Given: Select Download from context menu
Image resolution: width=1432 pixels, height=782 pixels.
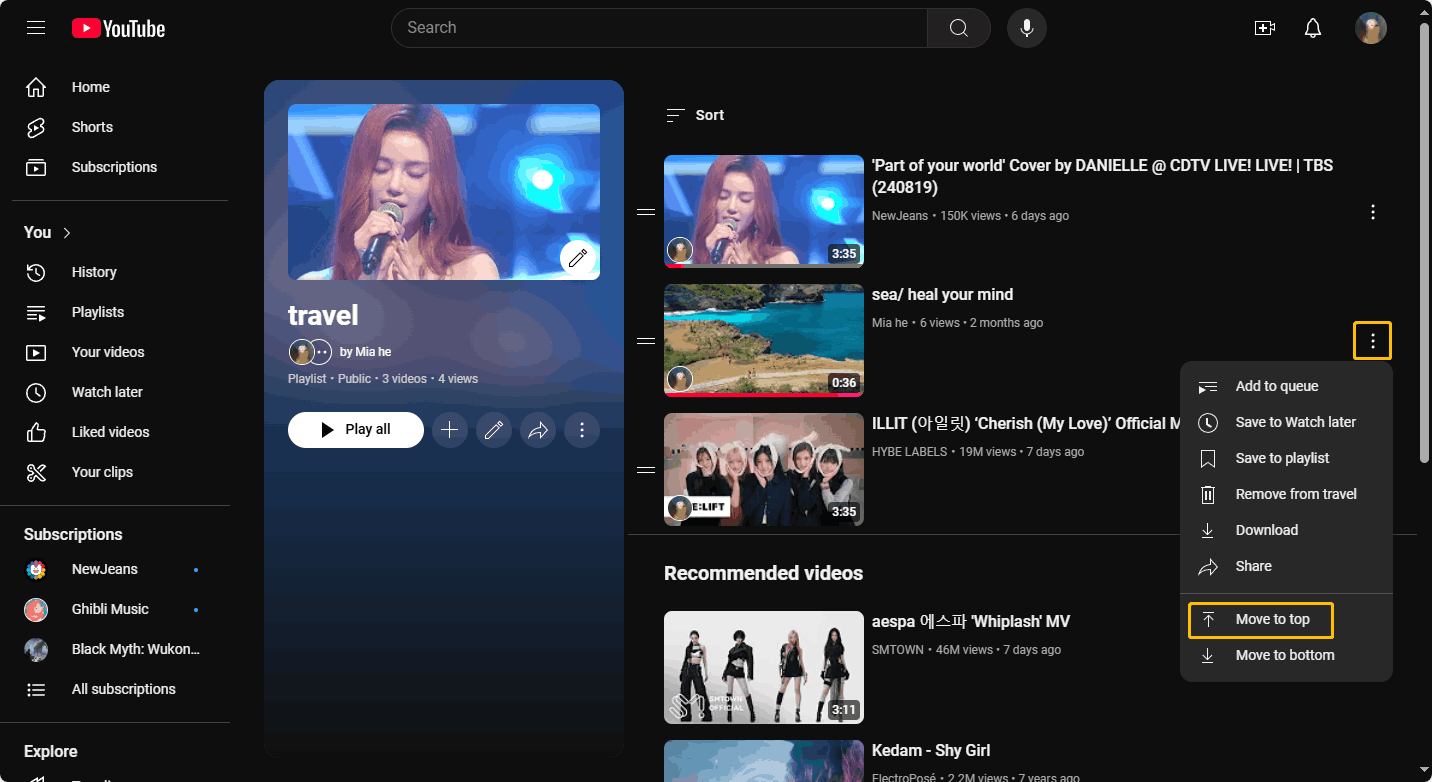Looking at the screenshot, I should pos(1286,530).
